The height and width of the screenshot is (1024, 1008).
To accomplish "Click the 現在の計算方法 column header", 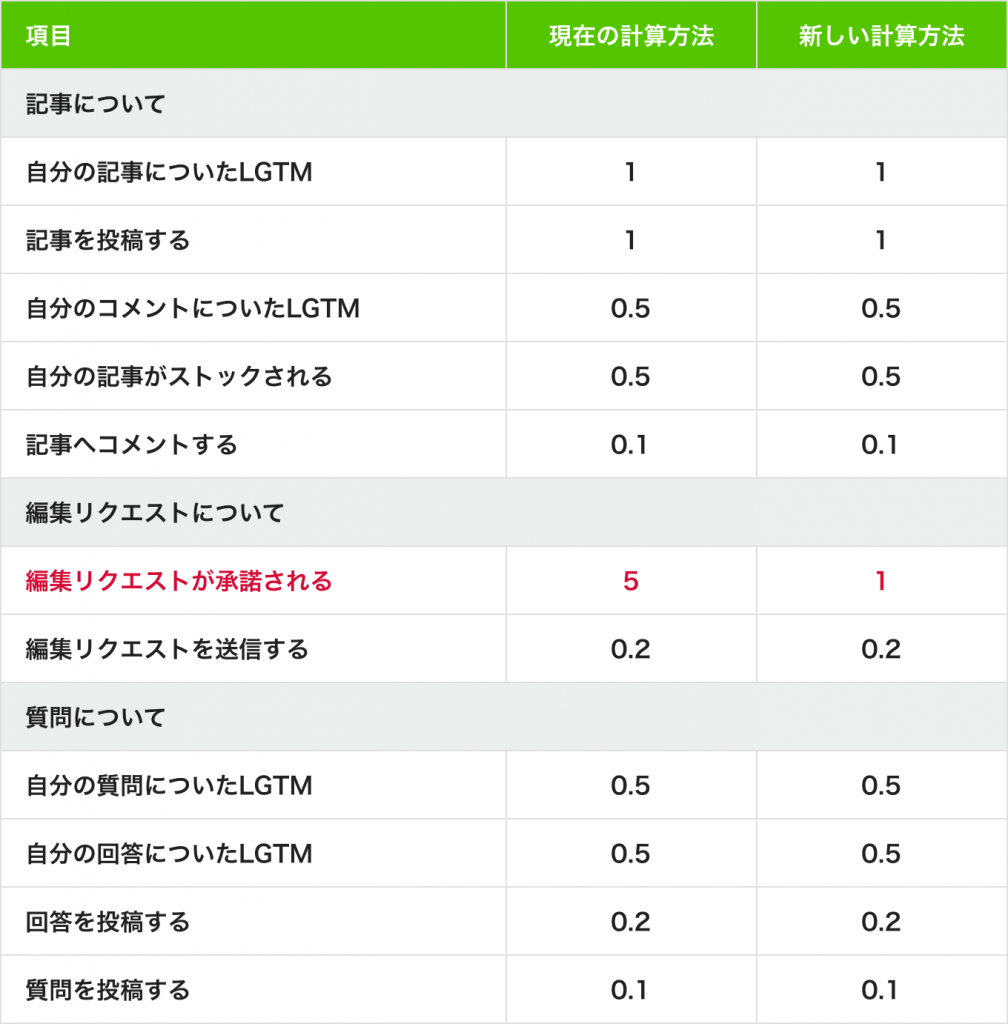I will point(631,36).
